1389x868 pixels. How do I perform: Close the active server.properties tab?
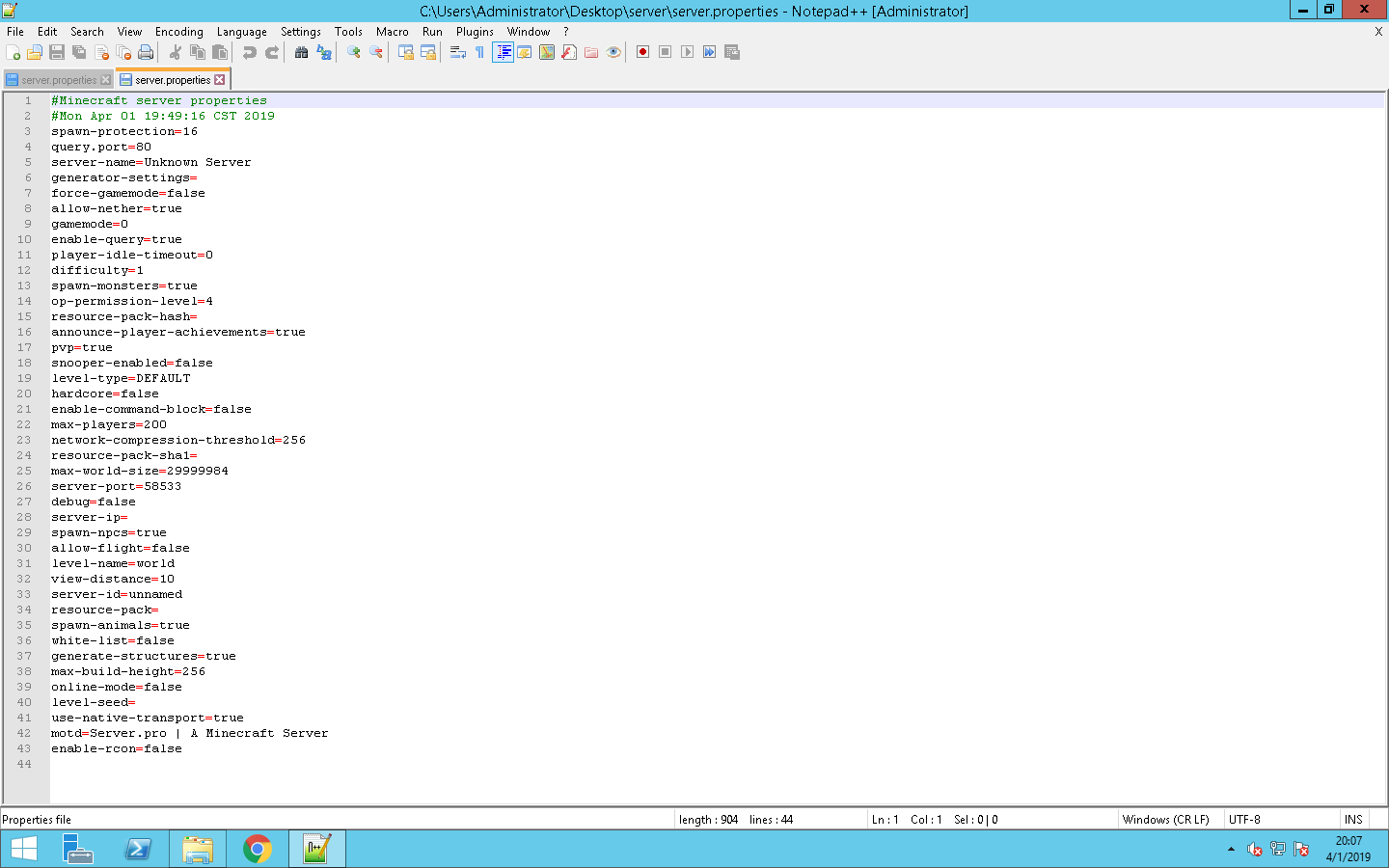(x=220, y=80)
